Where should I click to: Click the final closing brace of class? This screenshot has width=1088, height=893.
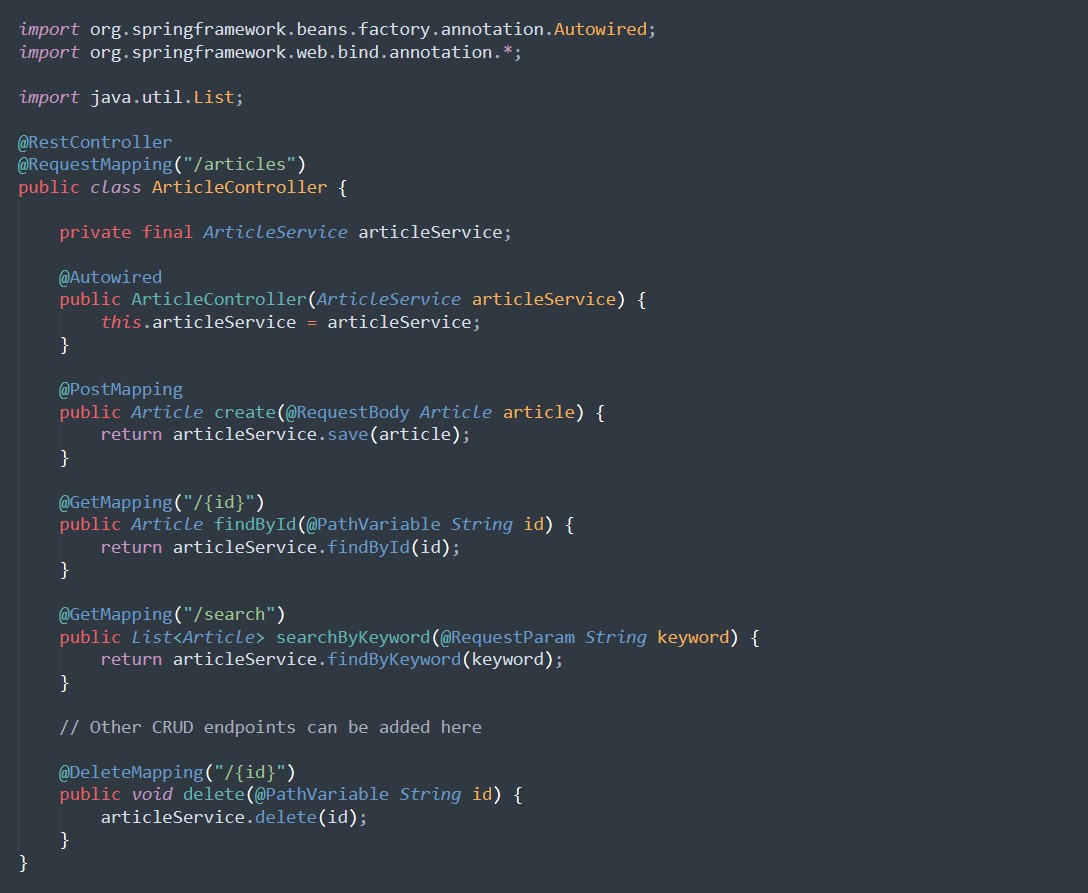pyautogui.click(x=24, y=862)
